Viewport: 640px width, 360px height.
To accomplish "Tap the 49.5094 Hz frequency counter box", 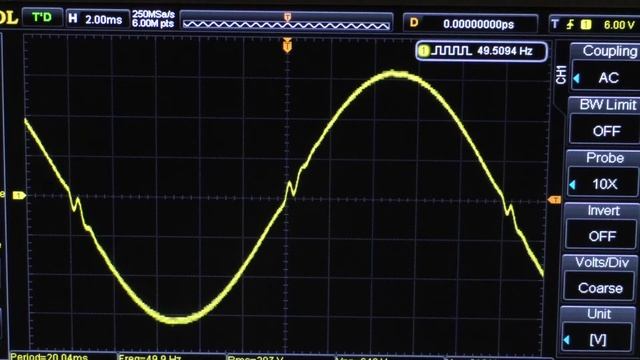I will click(x=482, y=51).
